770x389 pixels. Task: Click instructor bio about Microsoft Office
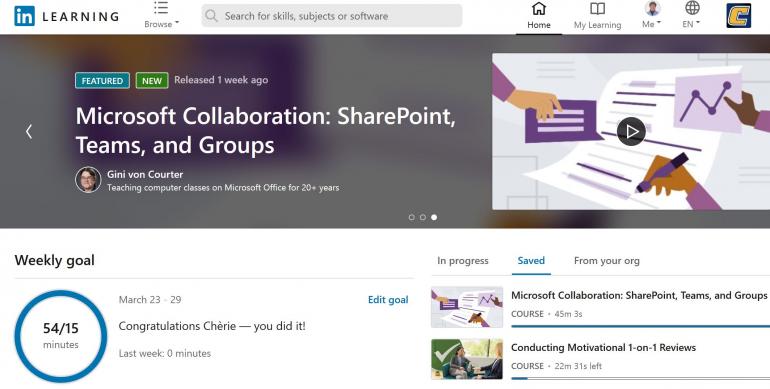tap(223, 188)
